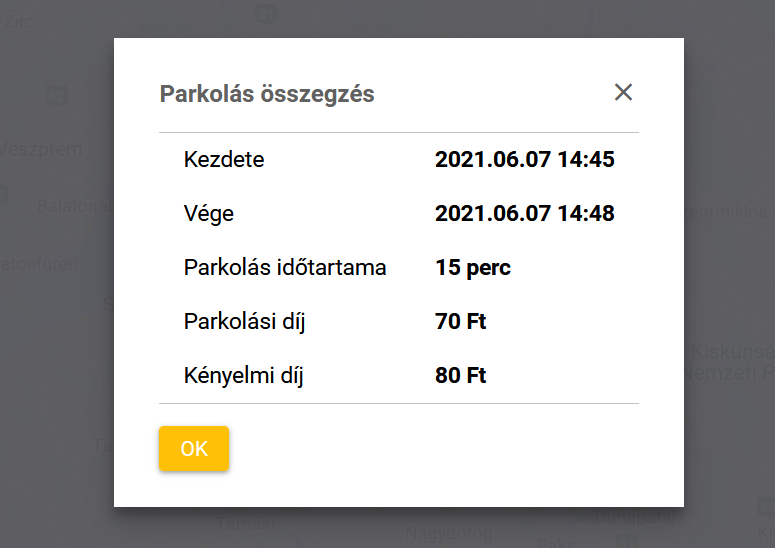This screenshot has width=775, height=548.
Task: Click the Parkolás összegzés dialog title
Action: 267,95
